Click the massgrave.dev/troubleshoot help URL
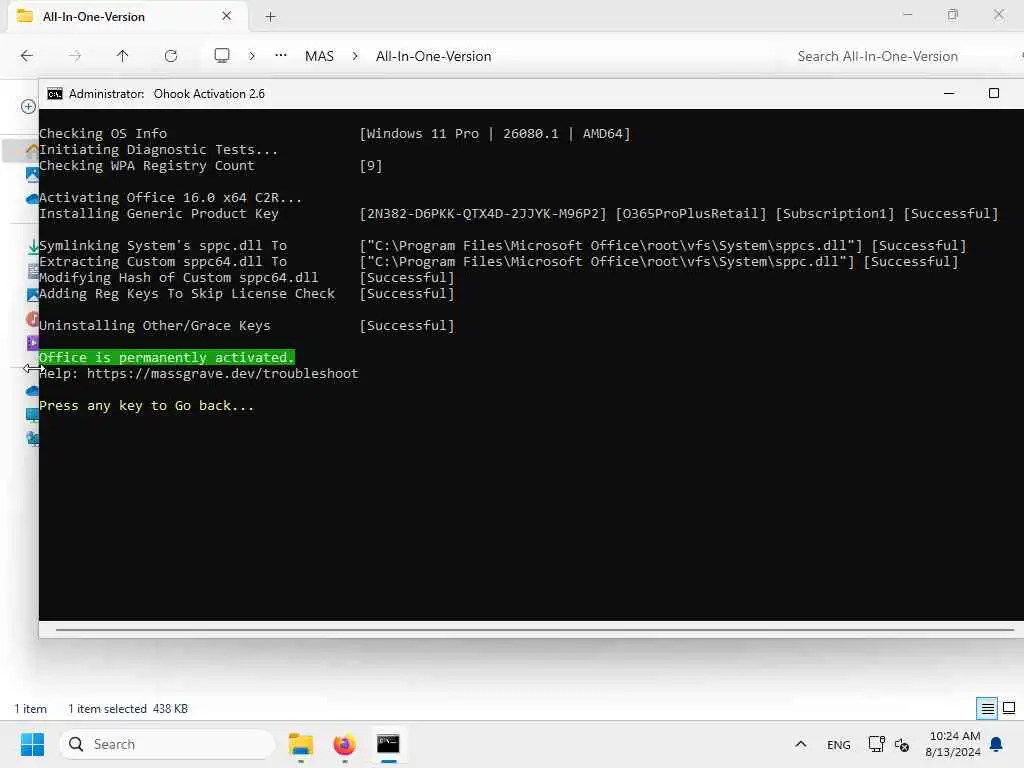Image resolution: width=1024 pixels, height=768 pixels. point(223,374)
